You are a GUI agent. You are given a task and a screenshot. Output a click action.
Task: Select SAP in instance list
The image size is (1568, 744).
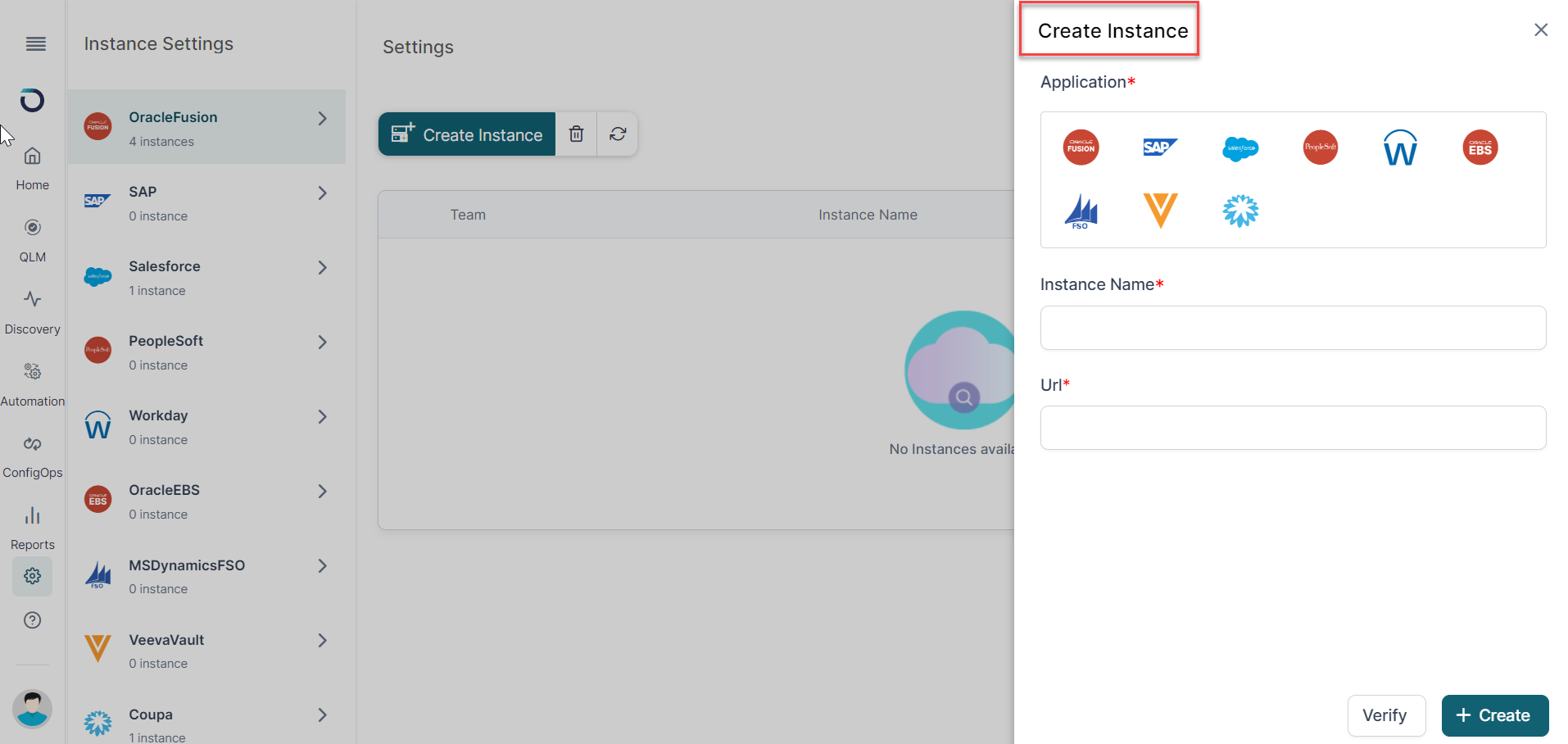pyautogui.click(x=206, y=202)
